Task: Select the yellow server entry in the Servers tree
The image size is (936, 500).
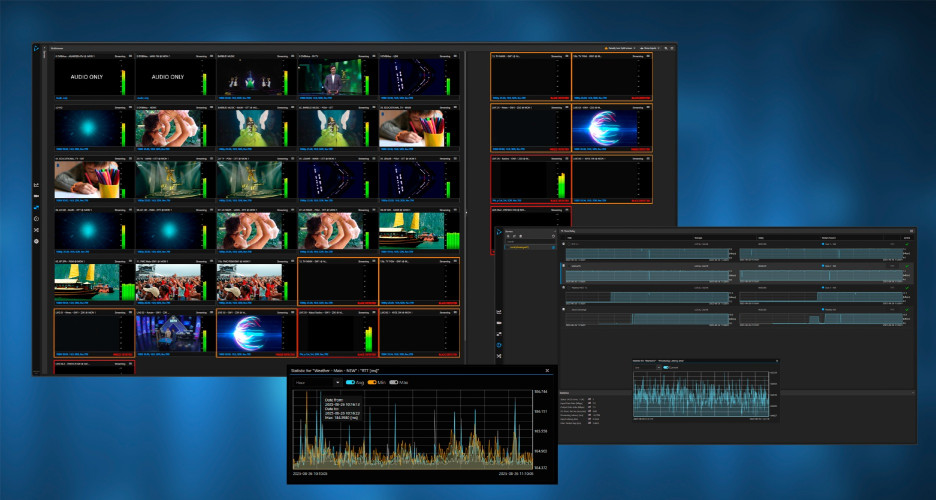Action: pyautogui.click(x=530, y=247)
